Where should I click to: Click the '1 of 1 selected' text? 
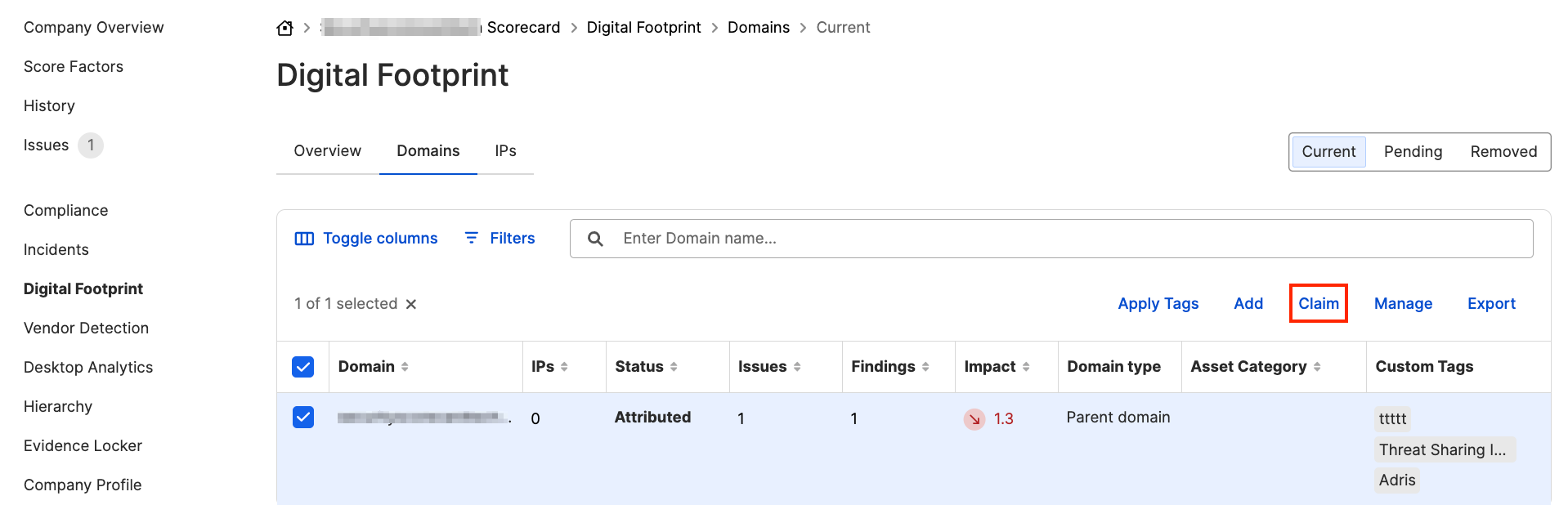[x=346, y=304]
